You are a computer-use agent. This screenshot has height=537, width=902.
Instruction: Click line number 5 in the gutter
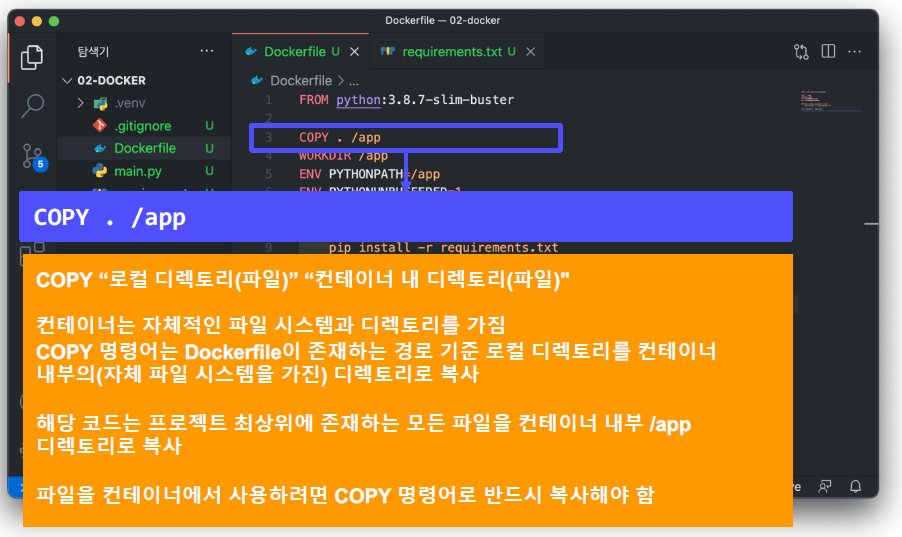tap(269, 174)
